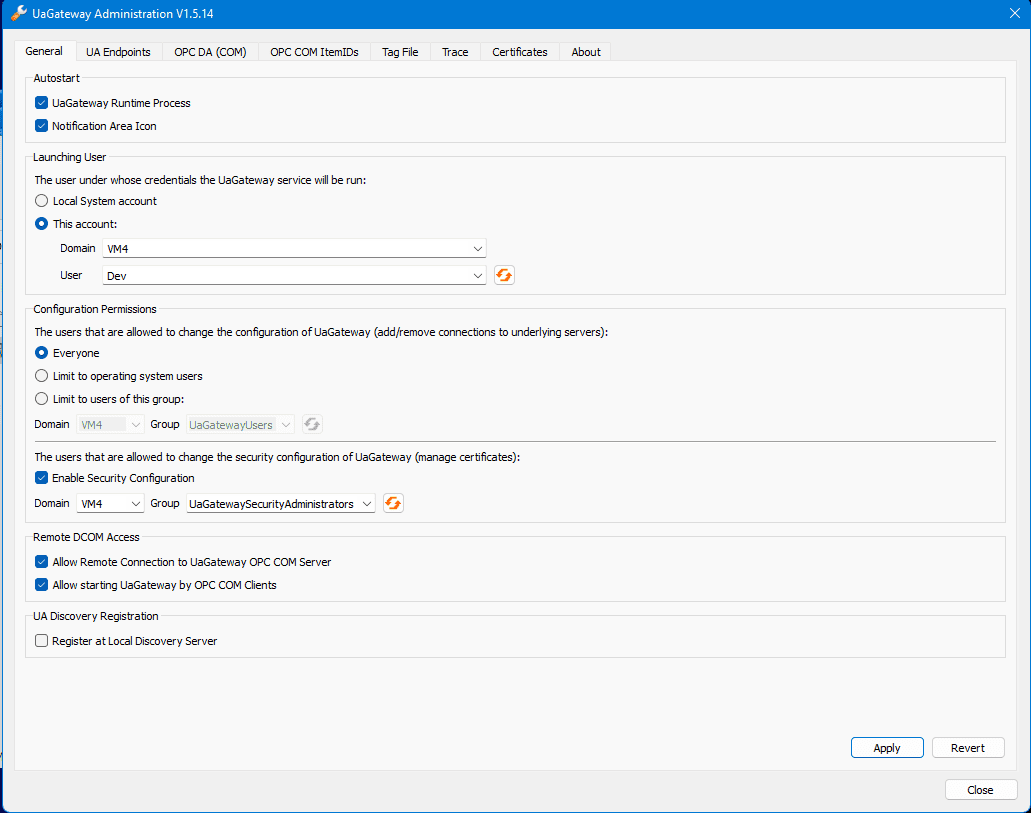Click the UaGateway wrench title icon
Screen dimensions: 1031x813
(x=19, y=13)
